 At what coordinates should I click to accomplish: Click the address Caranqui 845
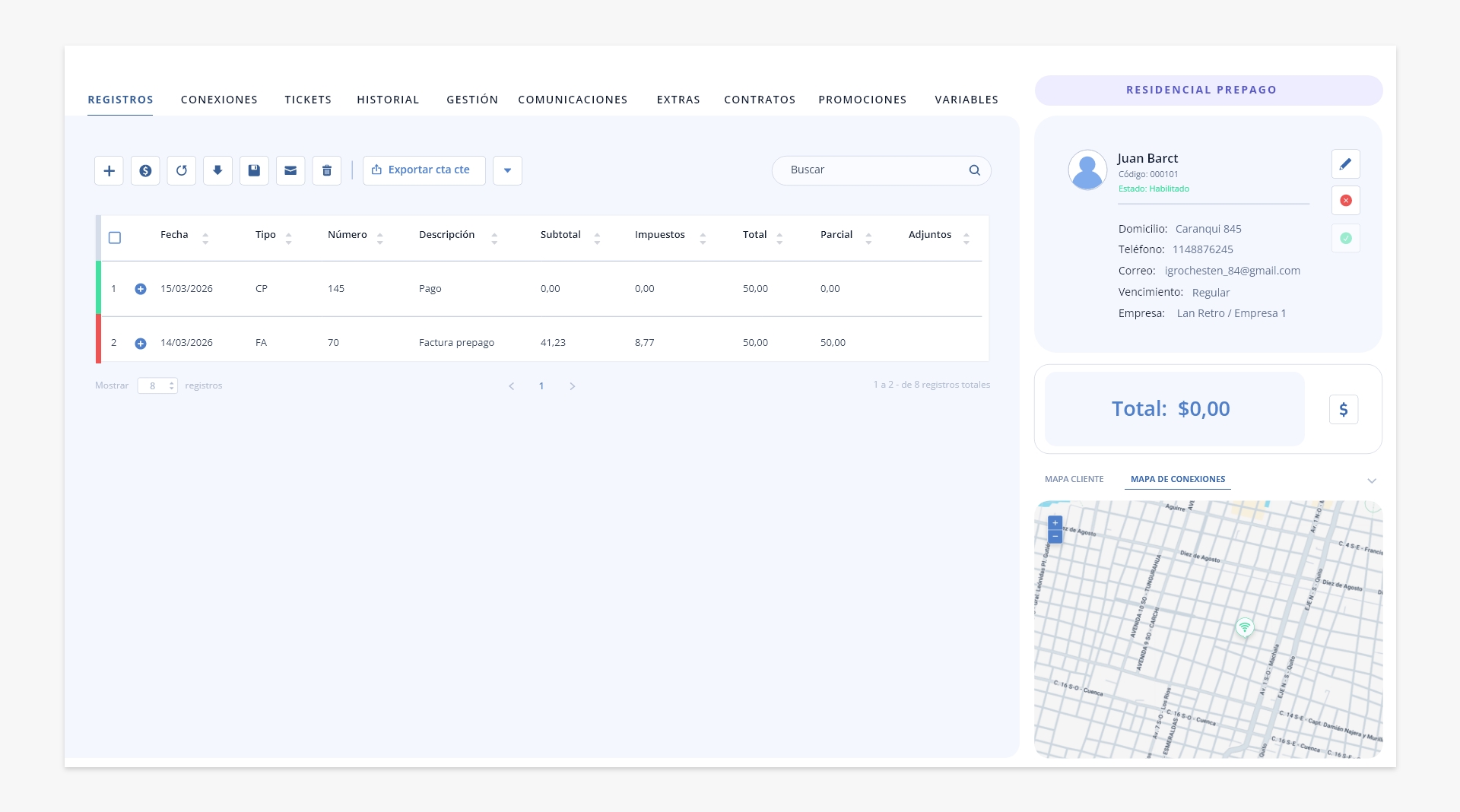(x=1208, y=229)
